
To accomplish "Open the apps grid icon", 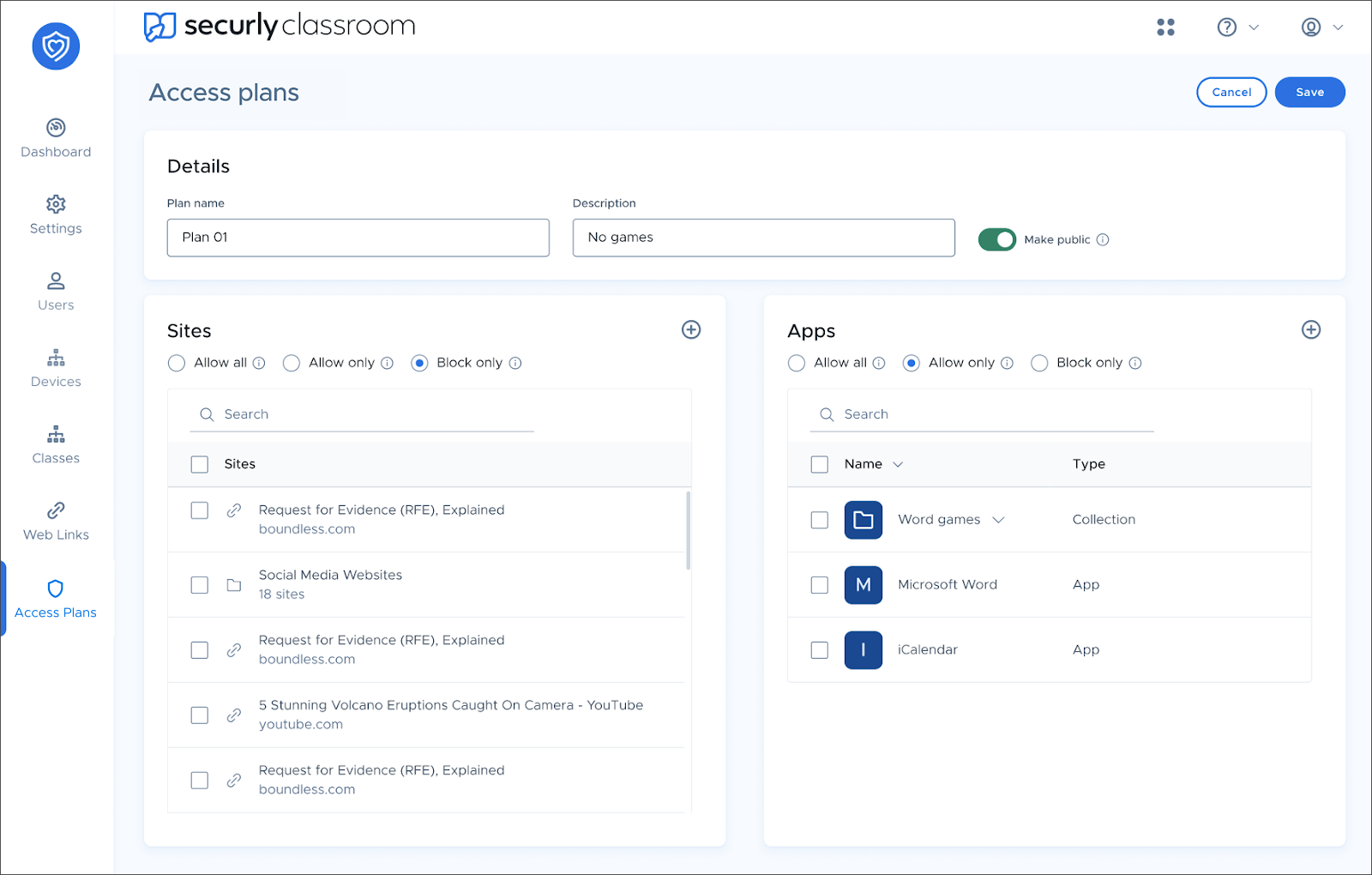I will pyautogui.click(x=1165, y=27).
